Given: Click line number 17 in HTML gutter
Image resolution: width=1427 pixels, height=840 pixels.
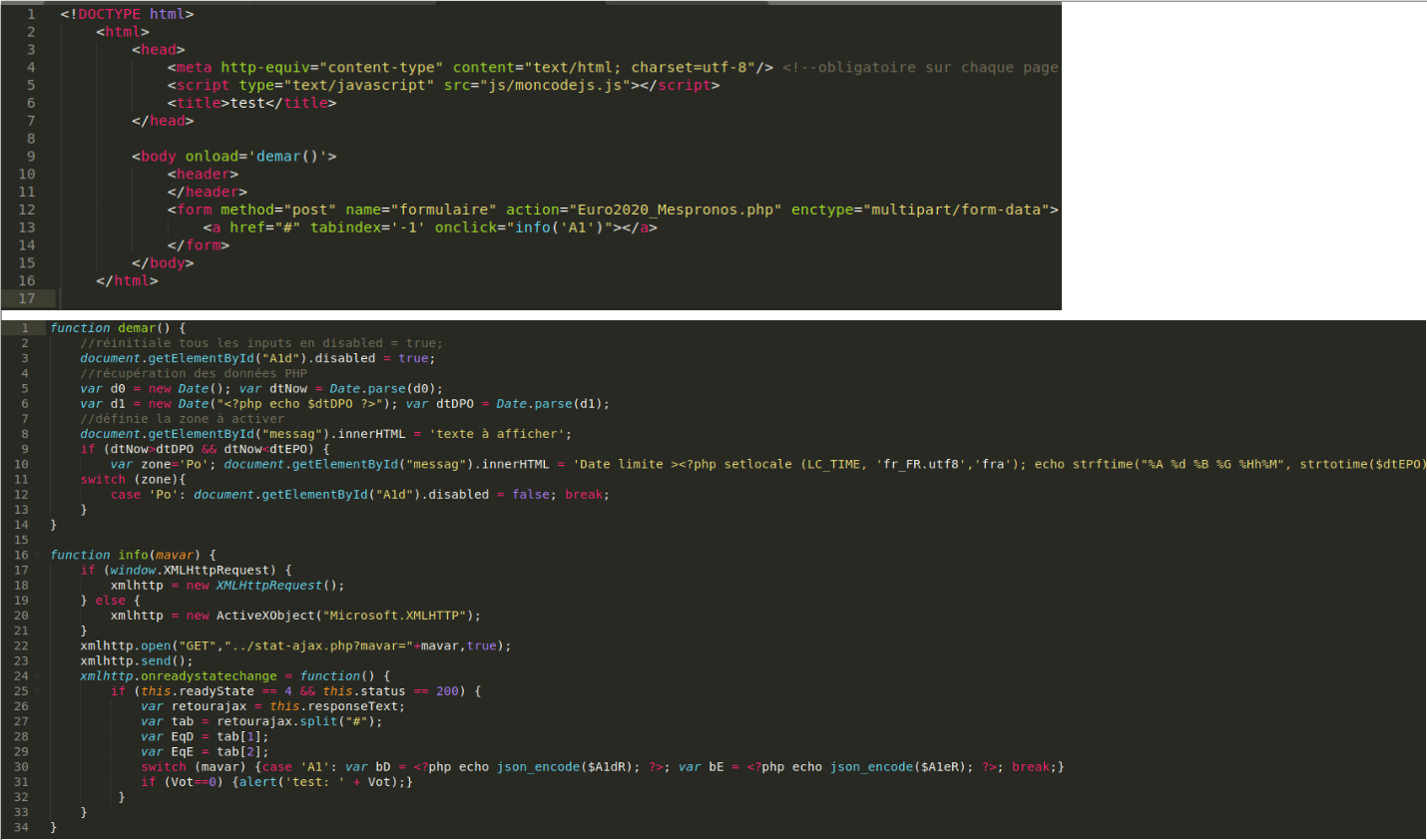Looking at the screenshot, I should pyautogui.click(x=27, y=298).
